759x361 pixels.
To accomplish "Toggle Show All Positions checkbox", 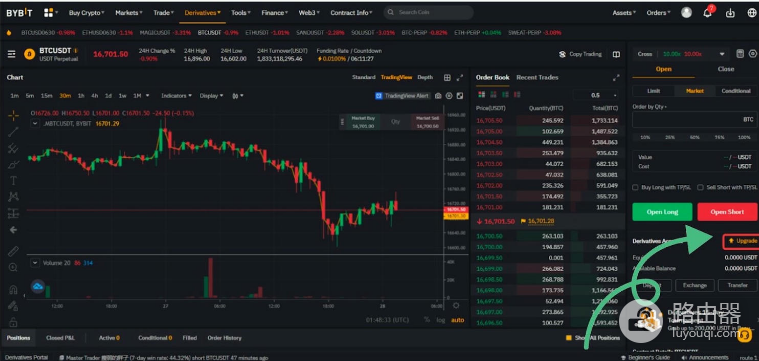I will tap(568, 338).
